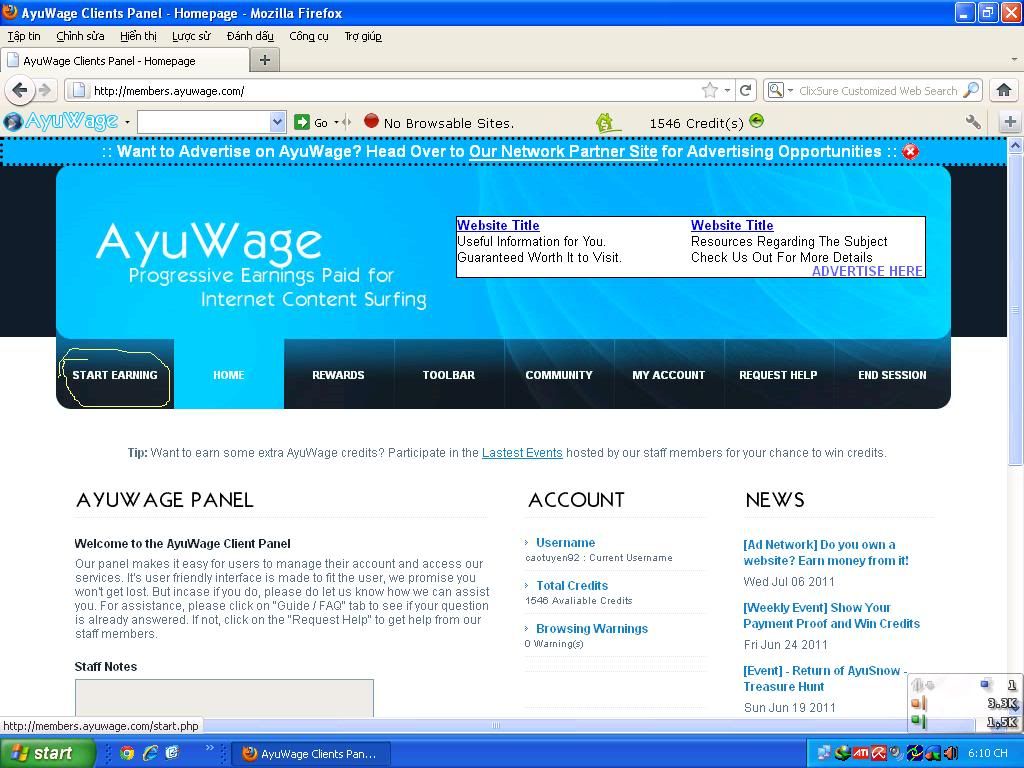Click the page icon in the address bar
The image size is (1024, 768).
78,90
